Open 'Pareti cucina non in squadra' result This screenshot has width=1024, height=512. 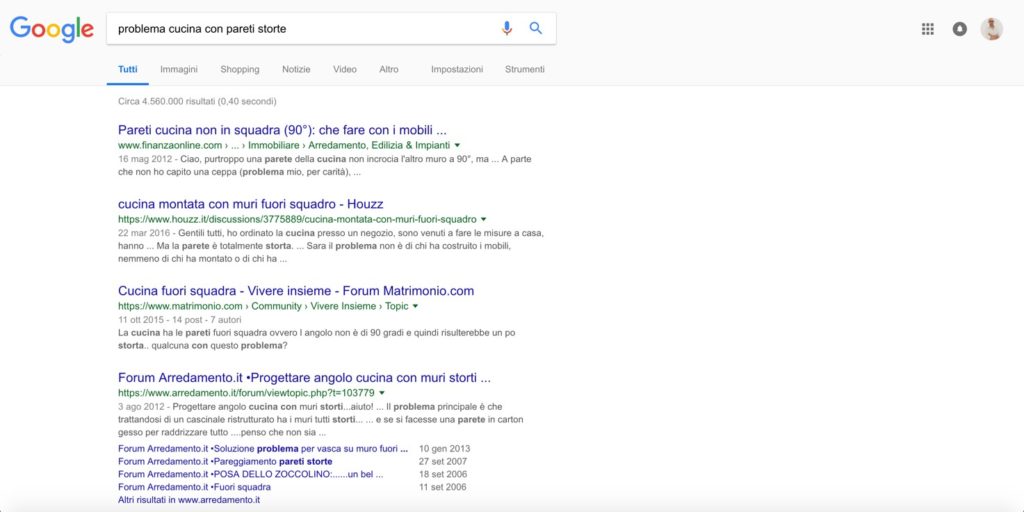tap(282, 130)
